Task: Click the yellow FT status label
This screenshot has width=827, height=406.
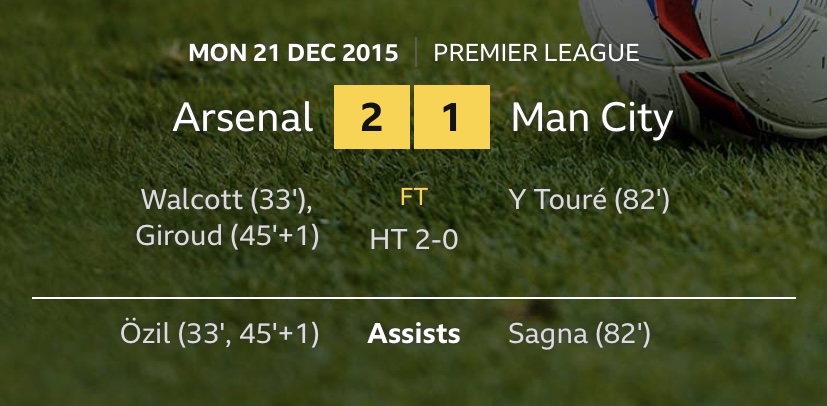Action: 414,198
